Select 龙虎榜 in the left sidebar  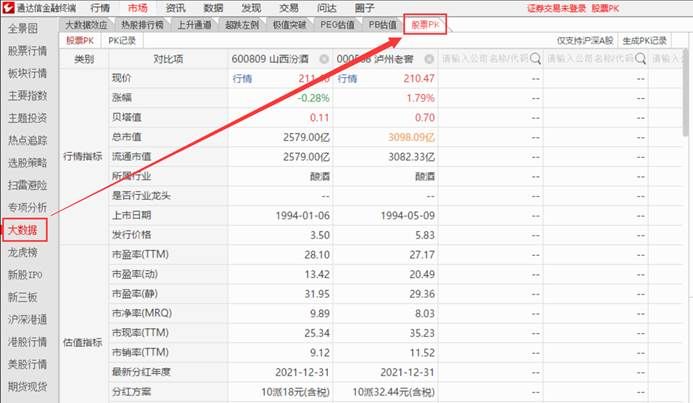(x=22, y=253)
